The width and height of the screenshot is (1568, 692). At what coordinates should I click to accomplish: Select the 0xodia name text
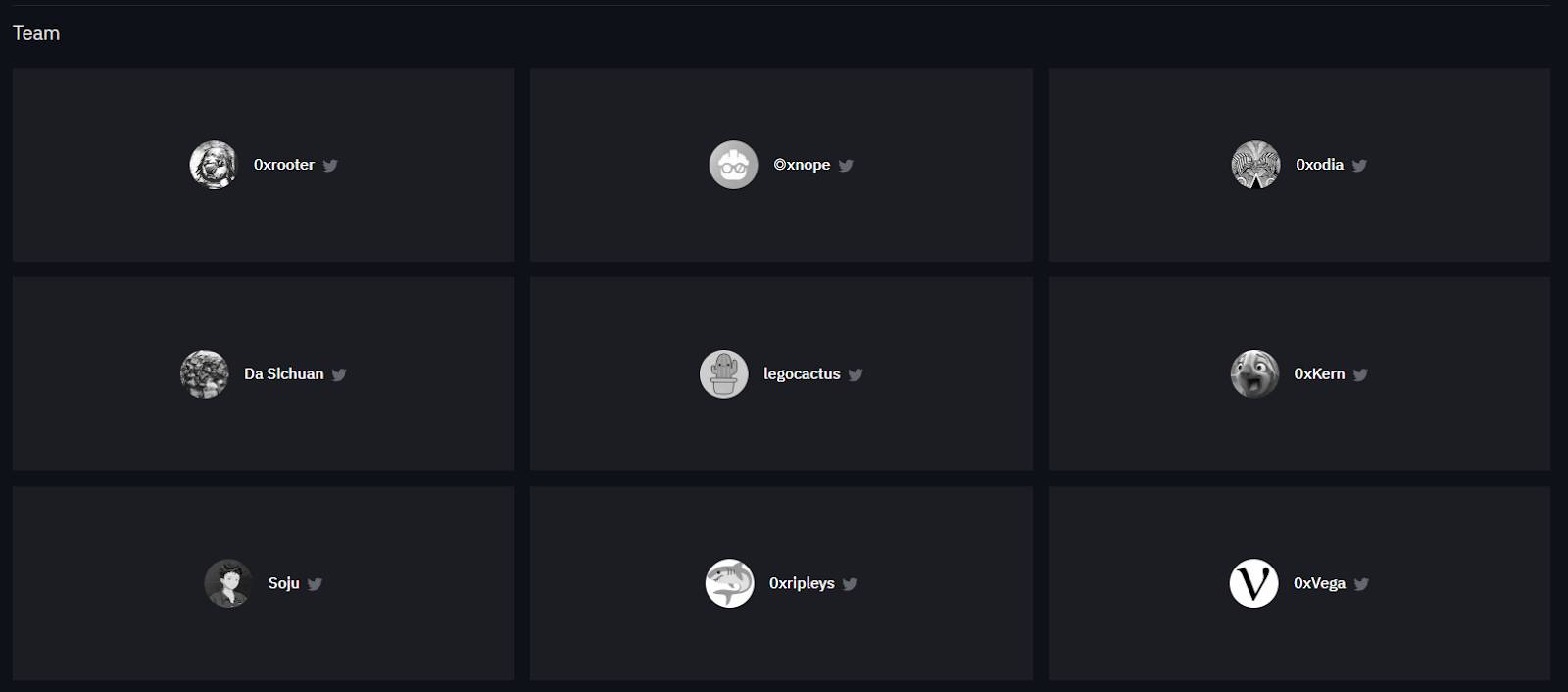[x=1319, y=165]
